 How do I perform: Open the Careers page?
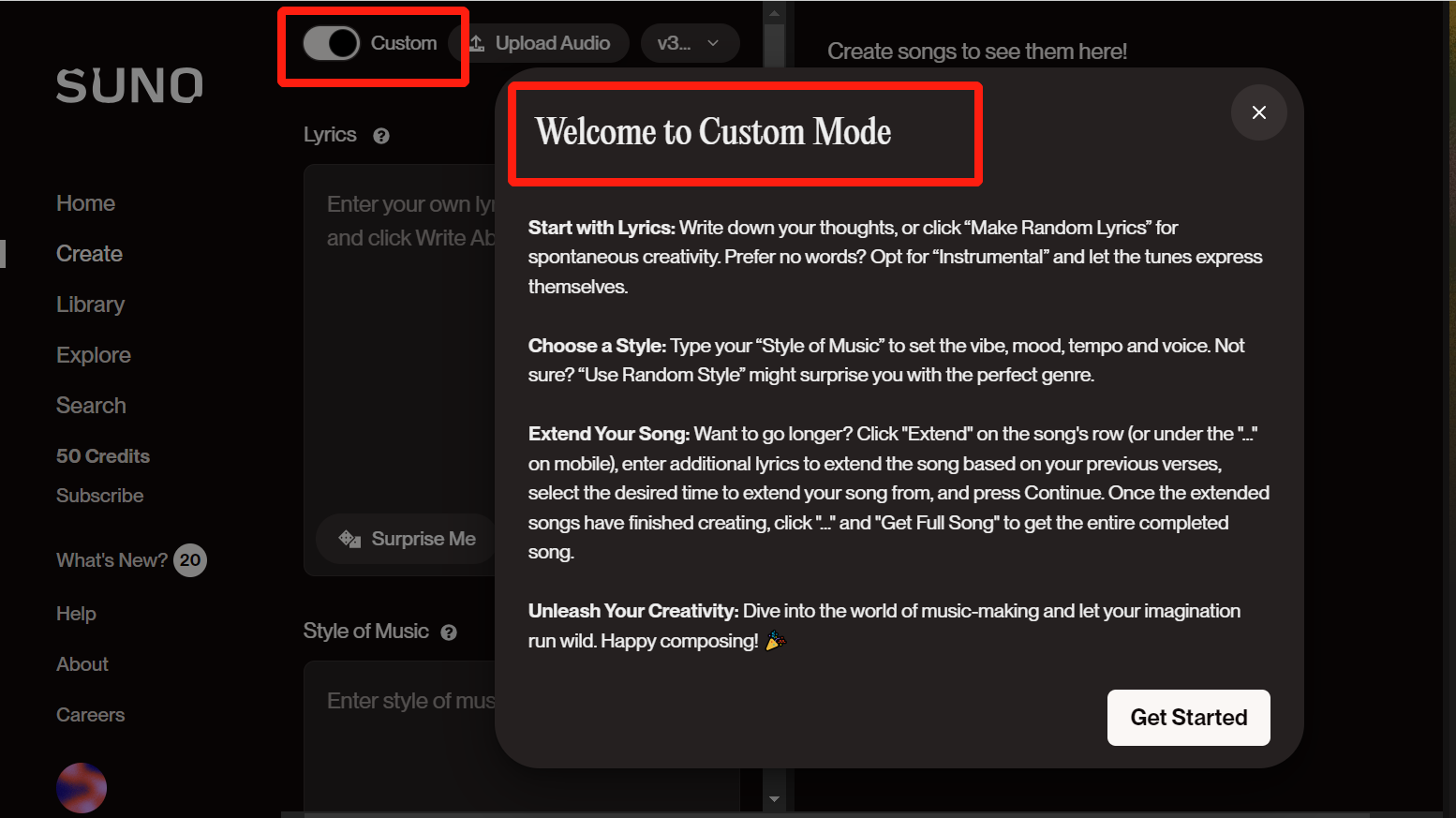pos(90,715)
